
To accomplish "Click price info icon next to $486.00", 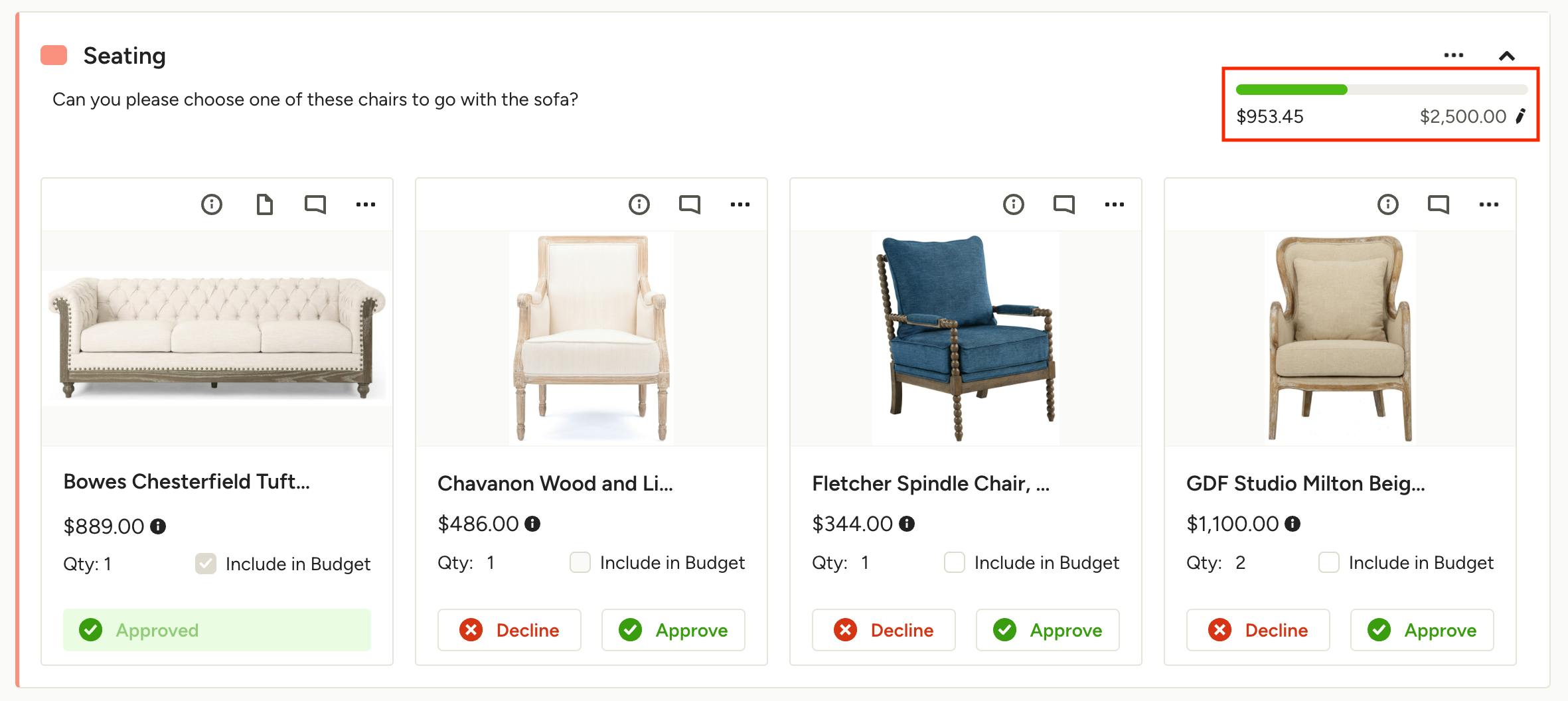I will click(532, 524).
